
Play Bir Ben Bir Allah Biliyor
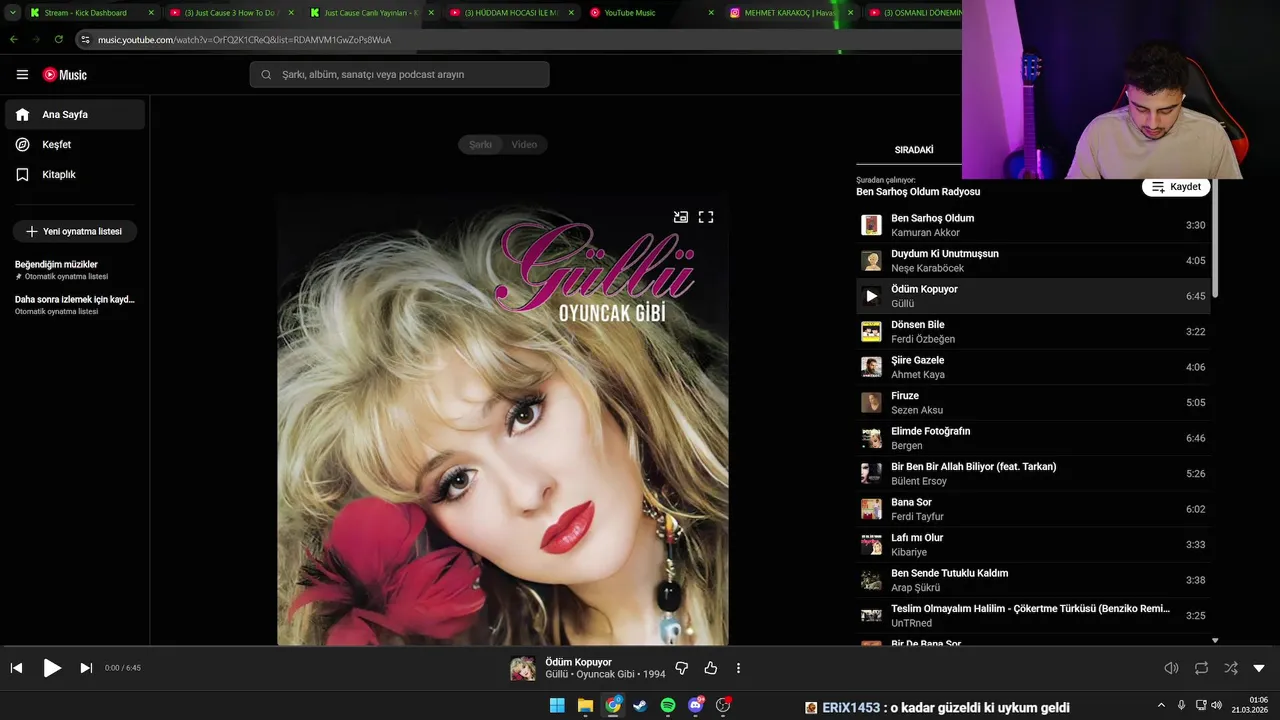click(1033, 474)
